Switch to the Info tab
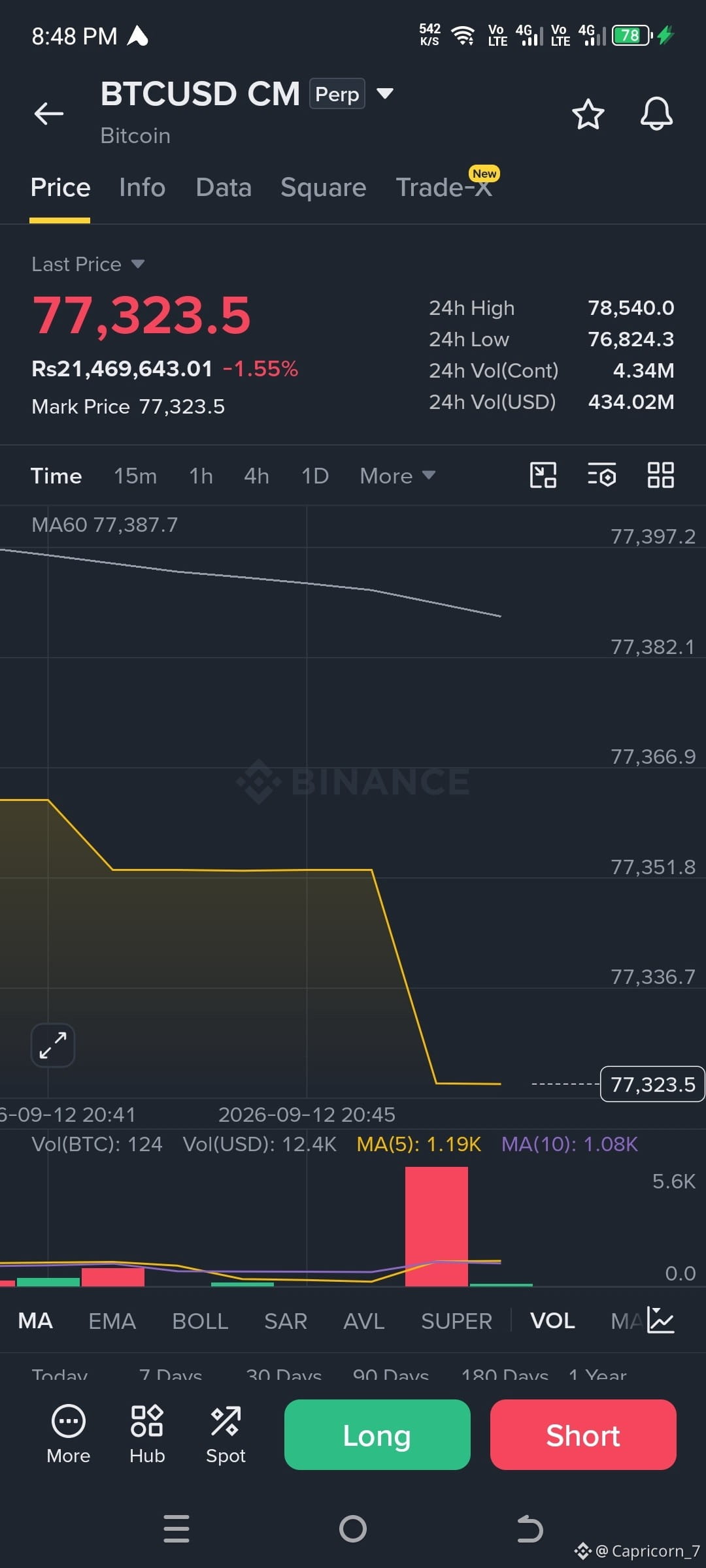 pos(142,188)
